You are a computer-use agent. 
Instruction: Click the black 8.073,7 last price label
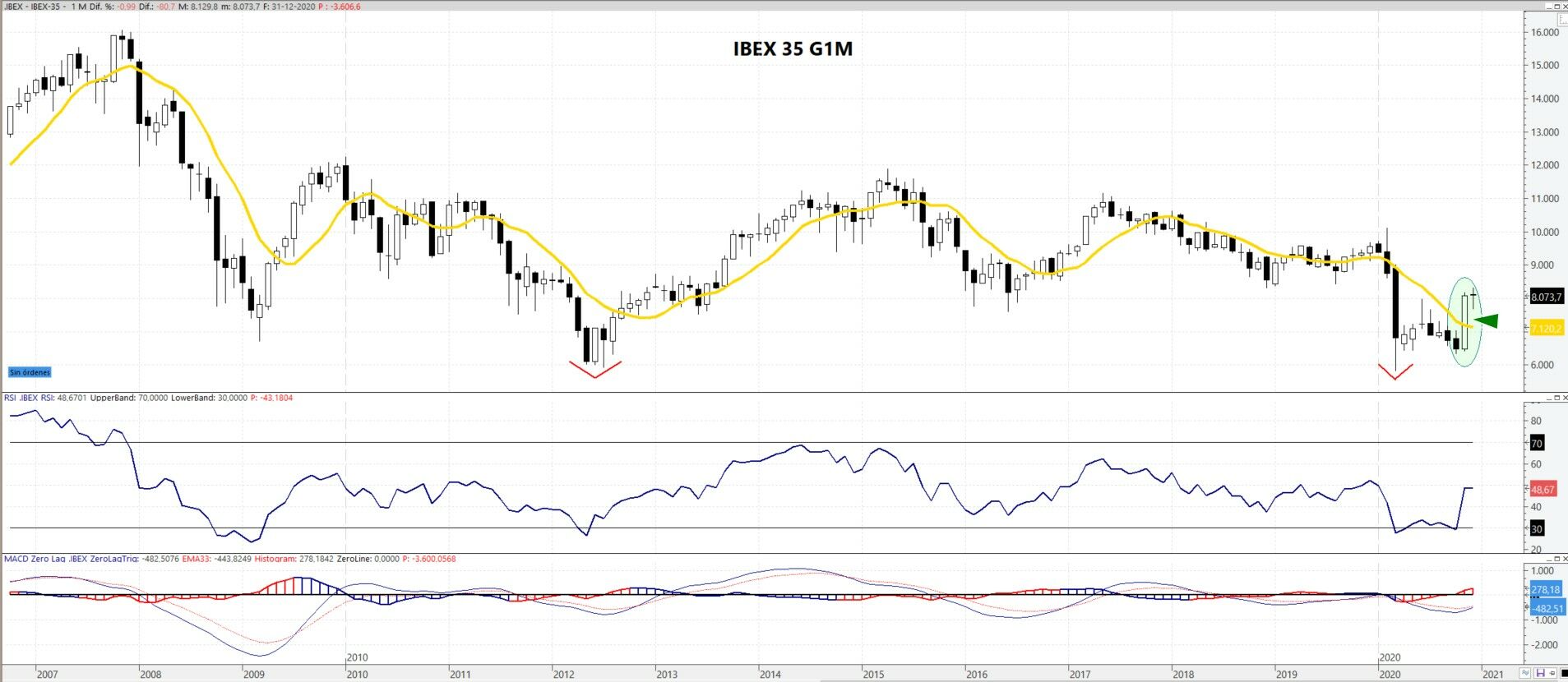(x=1546, y=297)
